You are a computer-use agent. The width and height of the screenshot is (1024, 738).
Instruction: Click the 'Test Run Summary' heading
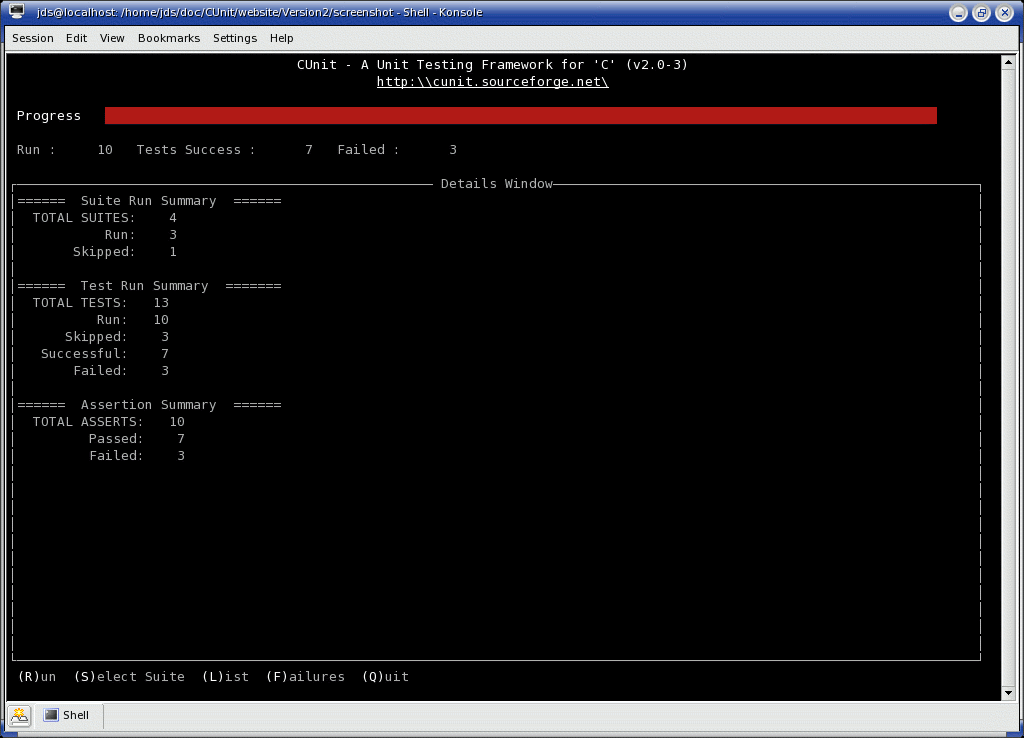(144, 285)
